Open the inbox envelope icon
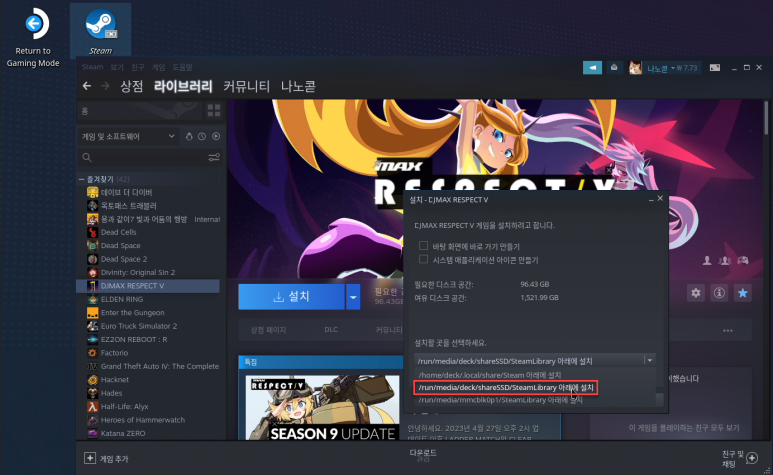Screen dimensions: 773x475 click(614, 68)
